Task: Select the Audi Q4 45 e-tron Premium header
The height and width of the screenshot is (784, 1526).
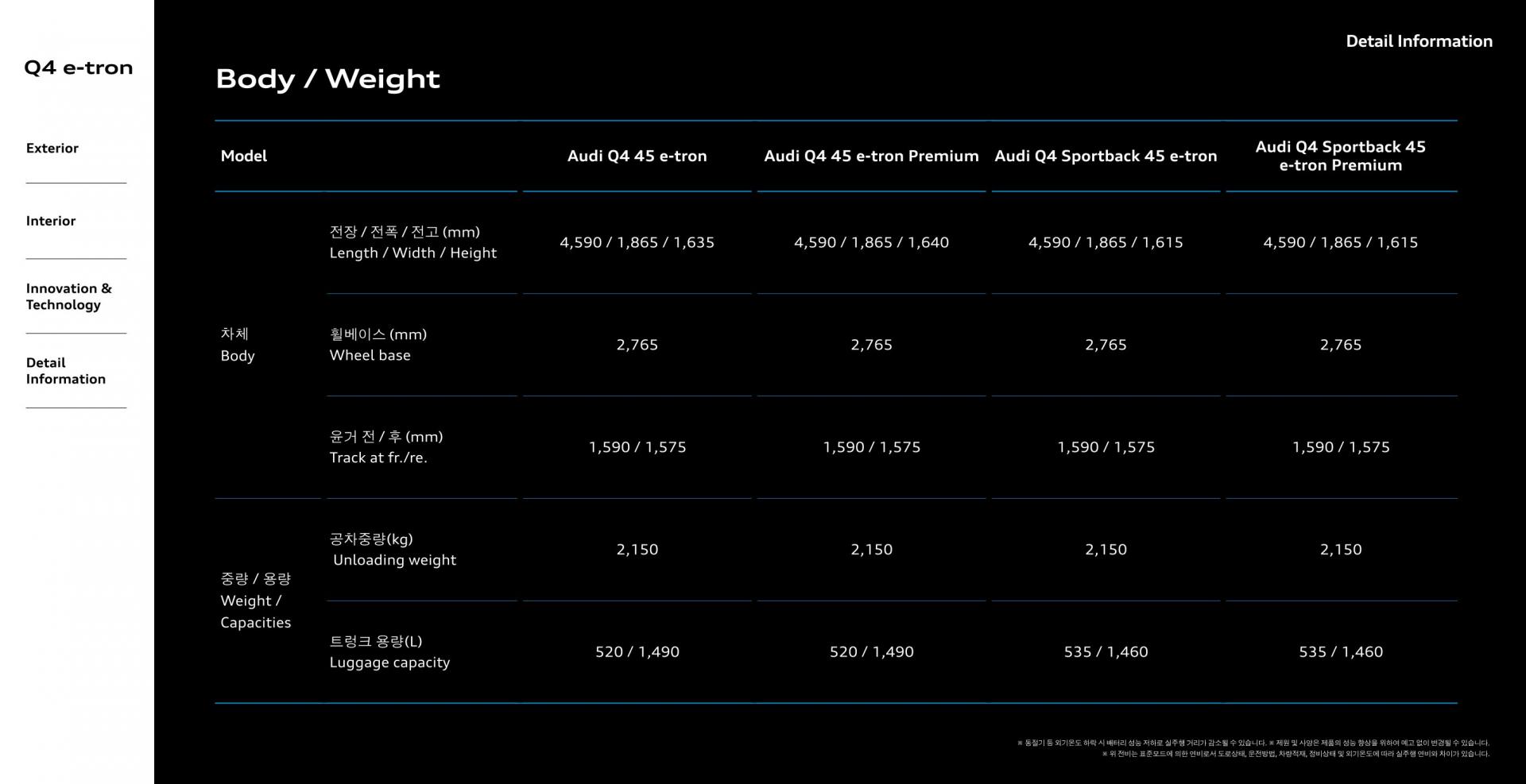Action: 871,156
